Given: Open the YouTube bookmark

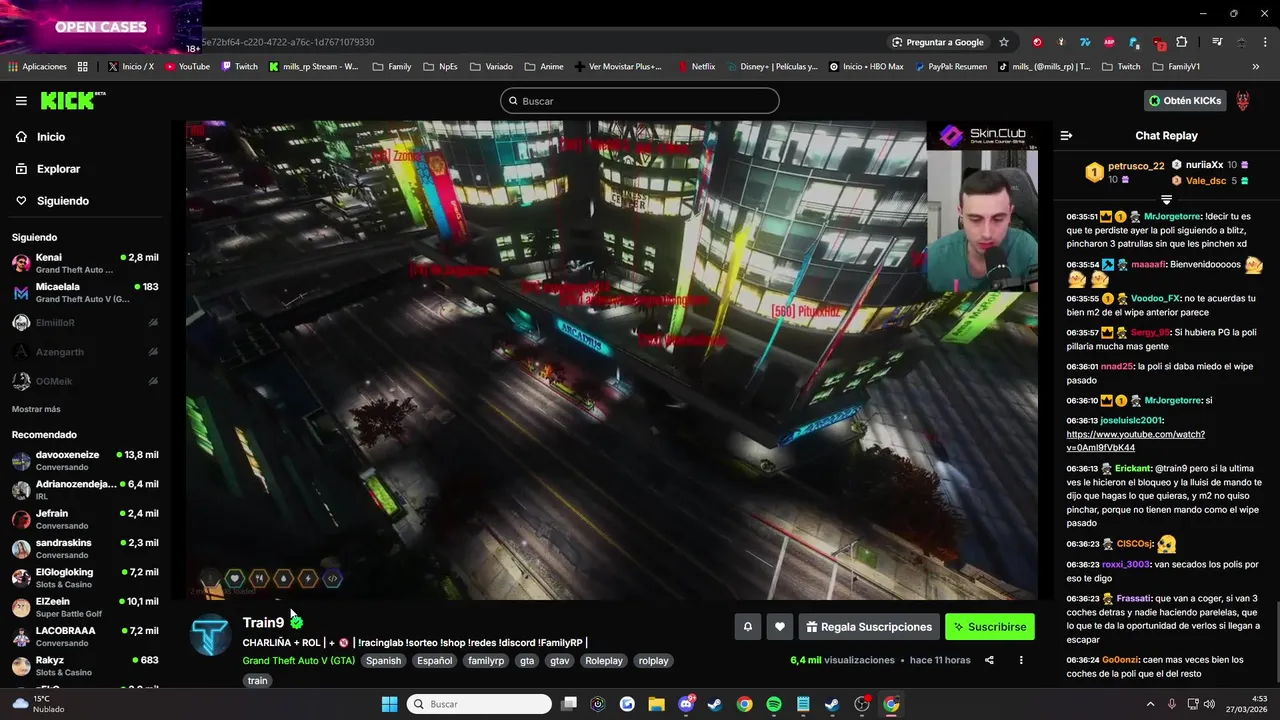Looking at the screenshot, I should tap(187, 67).
